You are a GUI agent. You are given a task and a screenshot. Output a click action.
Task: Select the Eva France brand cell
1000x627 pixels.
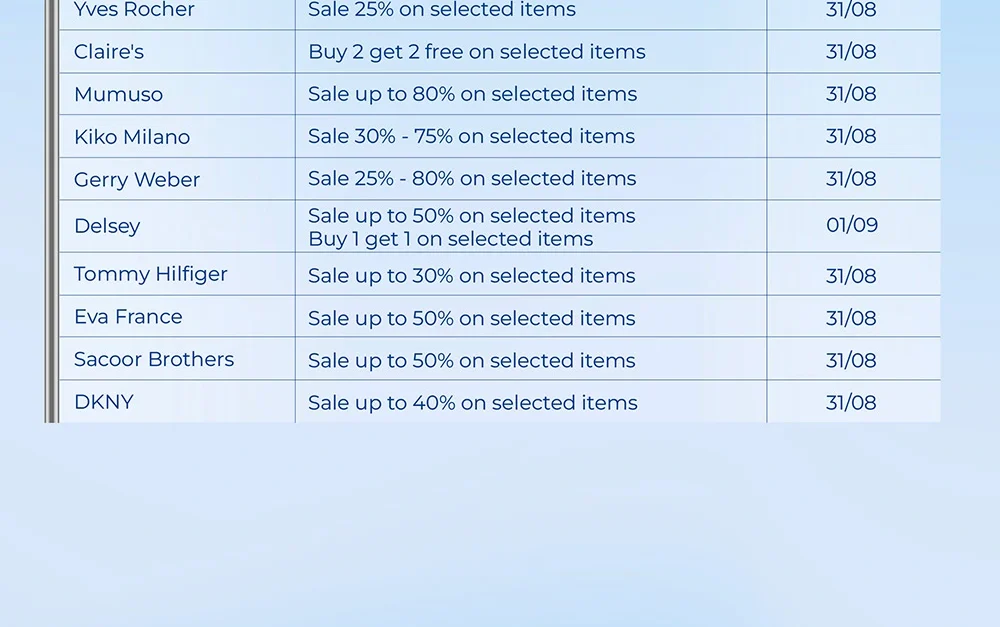pos(128,317)
